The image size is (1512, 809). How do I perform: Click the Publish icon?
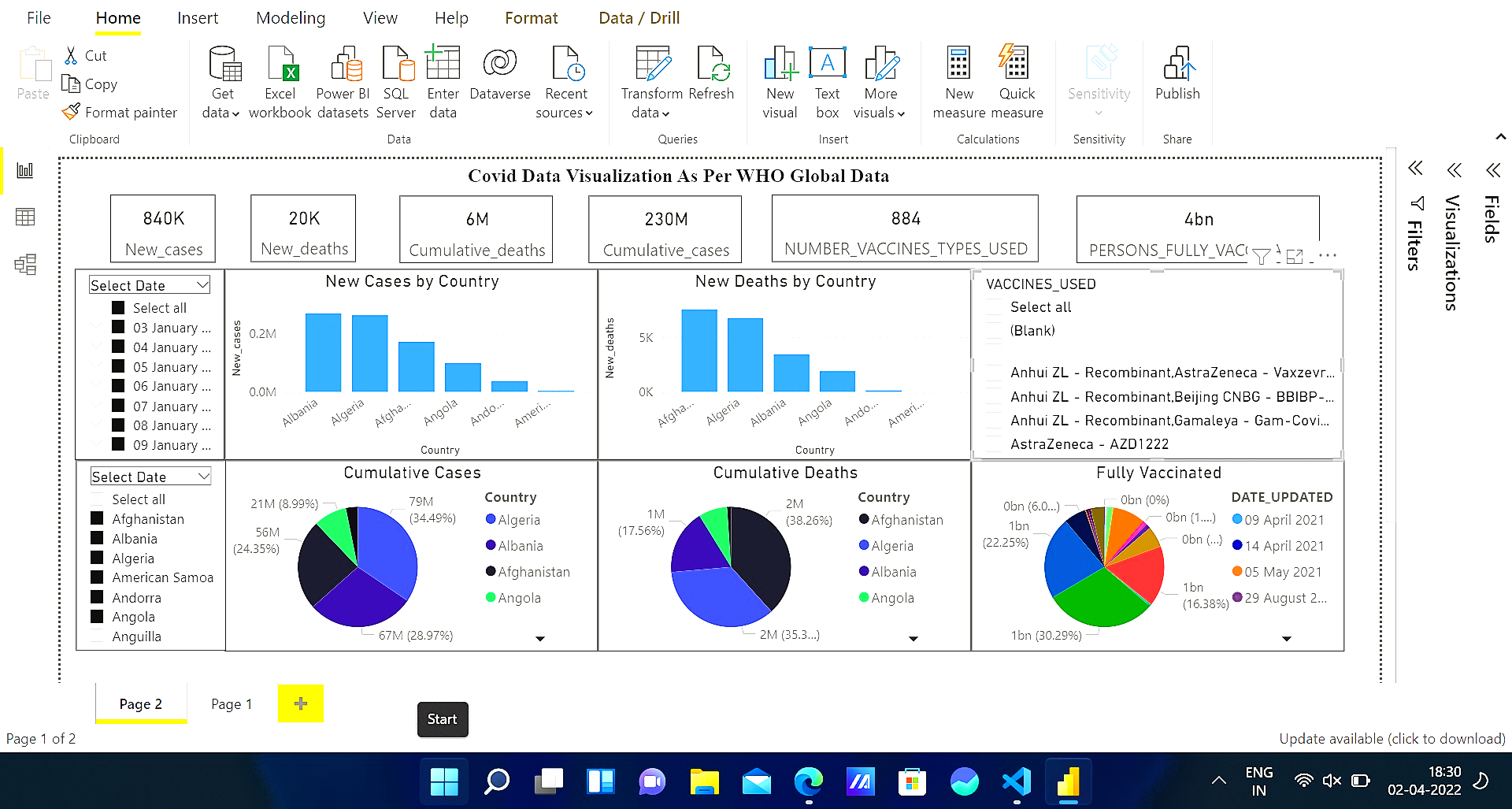(1177, 65)
